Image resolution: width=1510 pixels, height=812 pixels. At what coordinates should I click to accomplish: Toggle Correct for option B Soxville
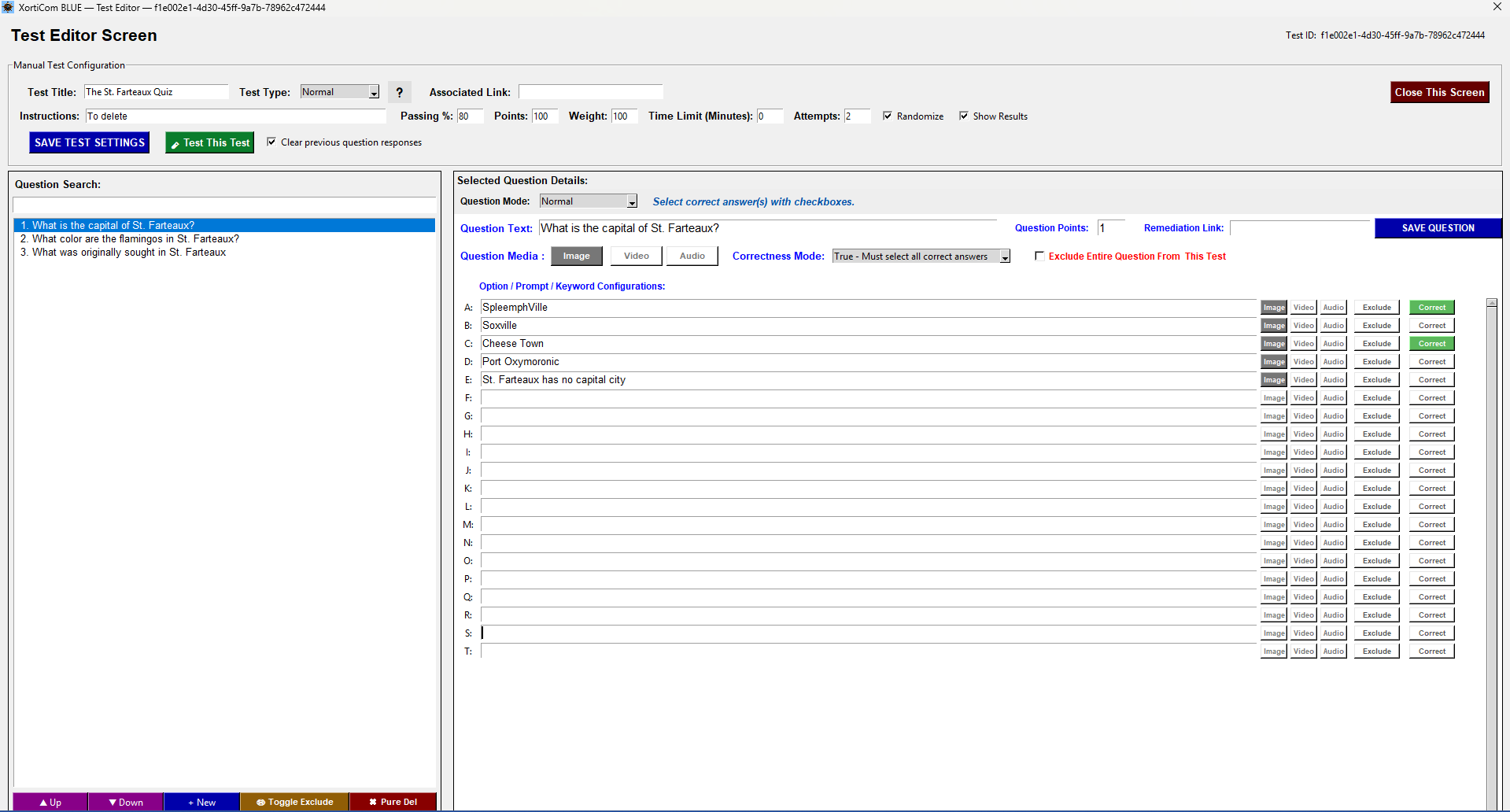1432,326
